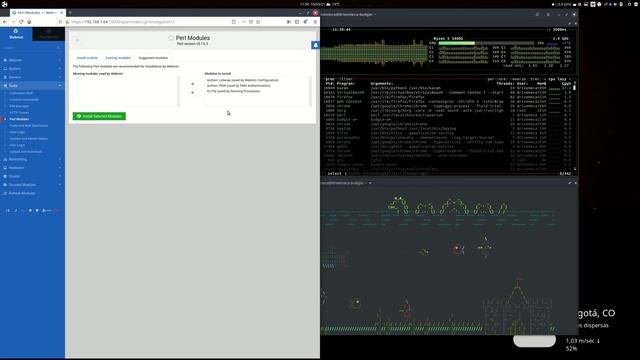Open the lower terminal session title dropdown

(x=370, y=183)
